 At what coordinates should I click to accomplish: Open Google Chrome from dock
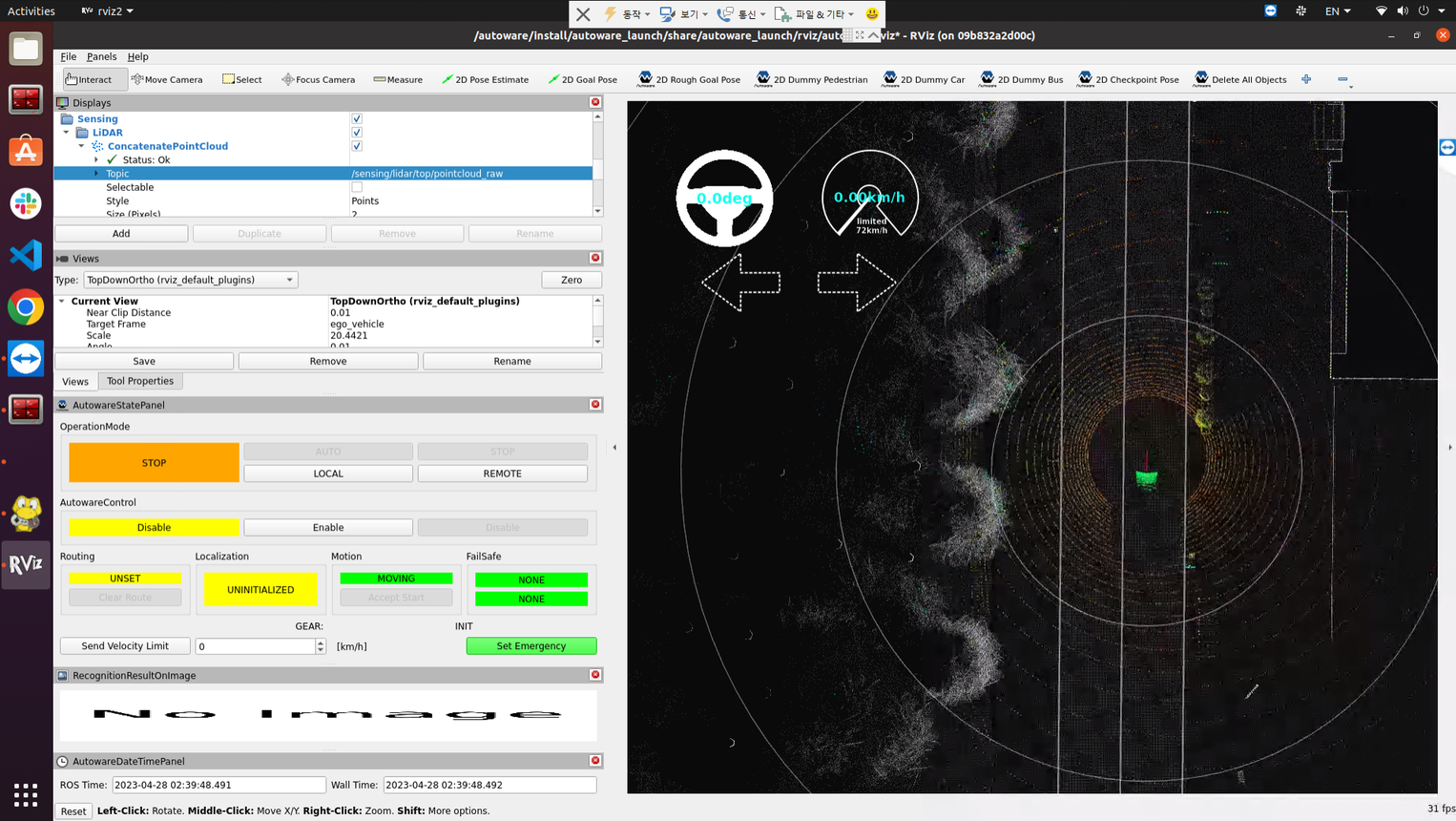(26, 307)
